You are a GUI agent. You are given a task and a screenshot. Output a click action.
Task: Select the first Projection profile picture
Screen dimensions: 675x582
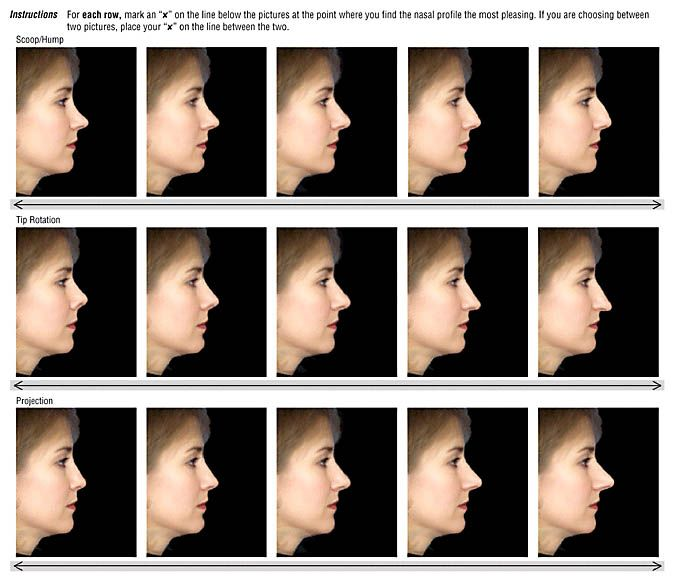tap(76, 483)
